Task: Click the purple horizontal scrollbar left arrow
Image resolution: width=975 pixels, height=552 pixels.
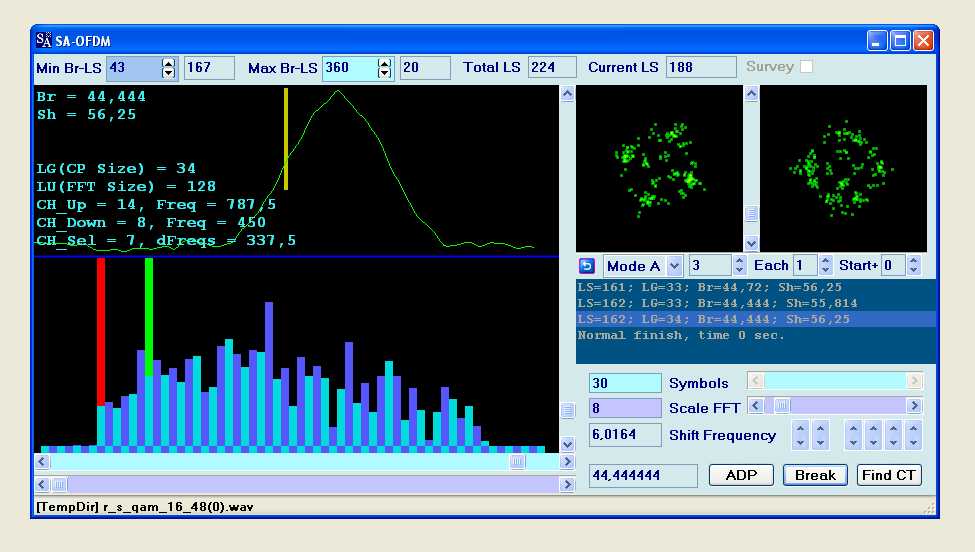Action: coord(42,484)
